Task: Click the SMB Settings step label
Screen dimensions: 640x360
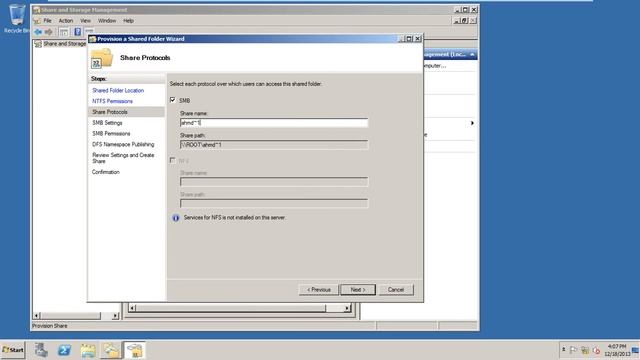Action: [x=107, y=123]
